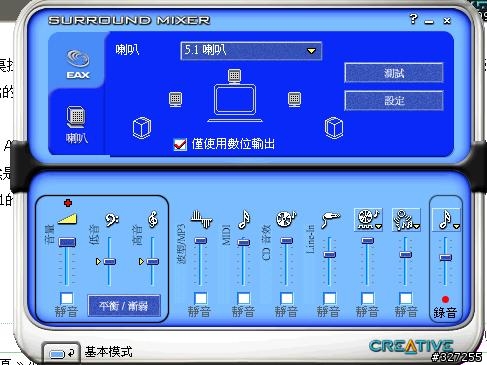487x365 pixels.
Task: Mute the Wave/MP3 channel
Action: click(201, 298)
